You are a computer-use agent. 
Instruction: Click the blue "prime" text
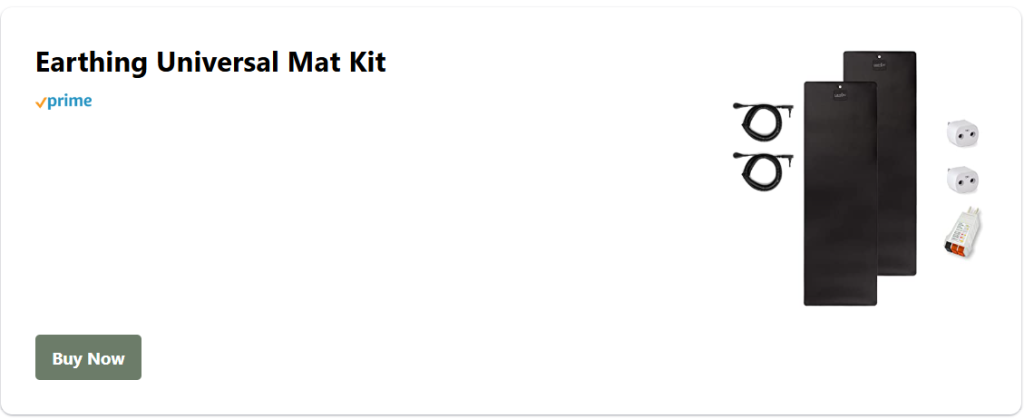tap(70, 101)
